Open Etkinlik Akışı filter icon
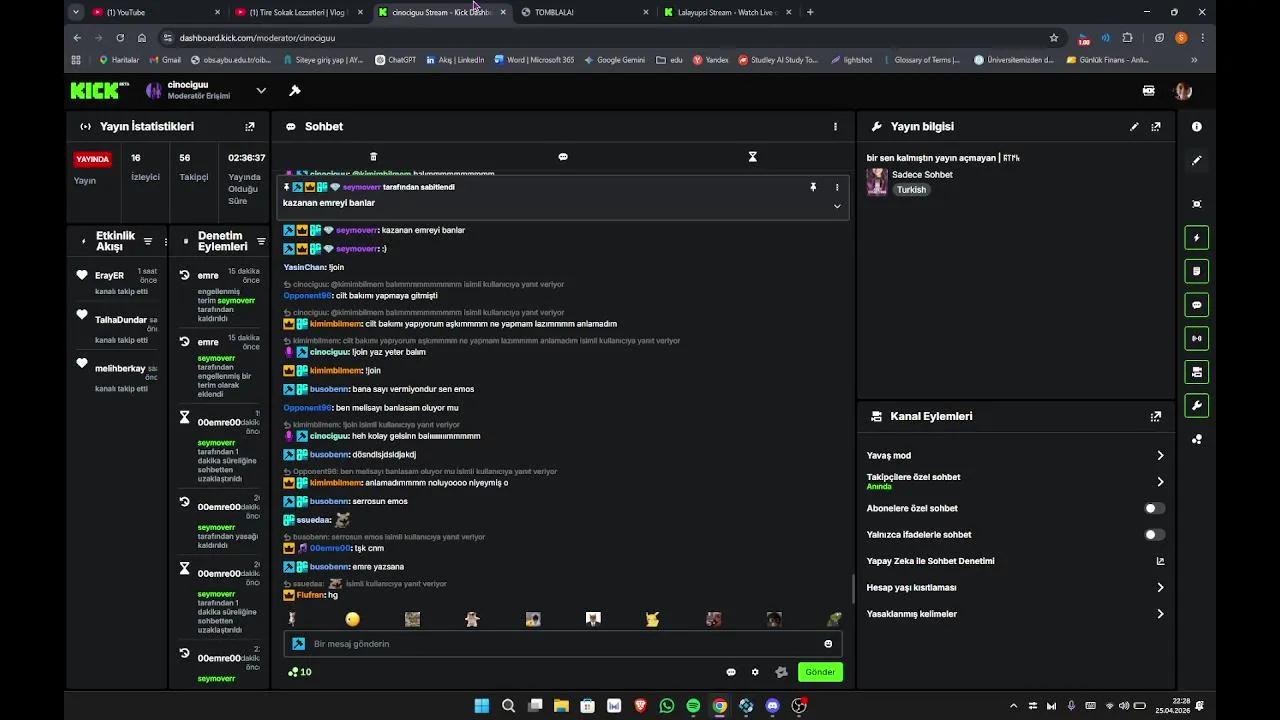This screenshot has height=720, width=1280. [148, 241]
